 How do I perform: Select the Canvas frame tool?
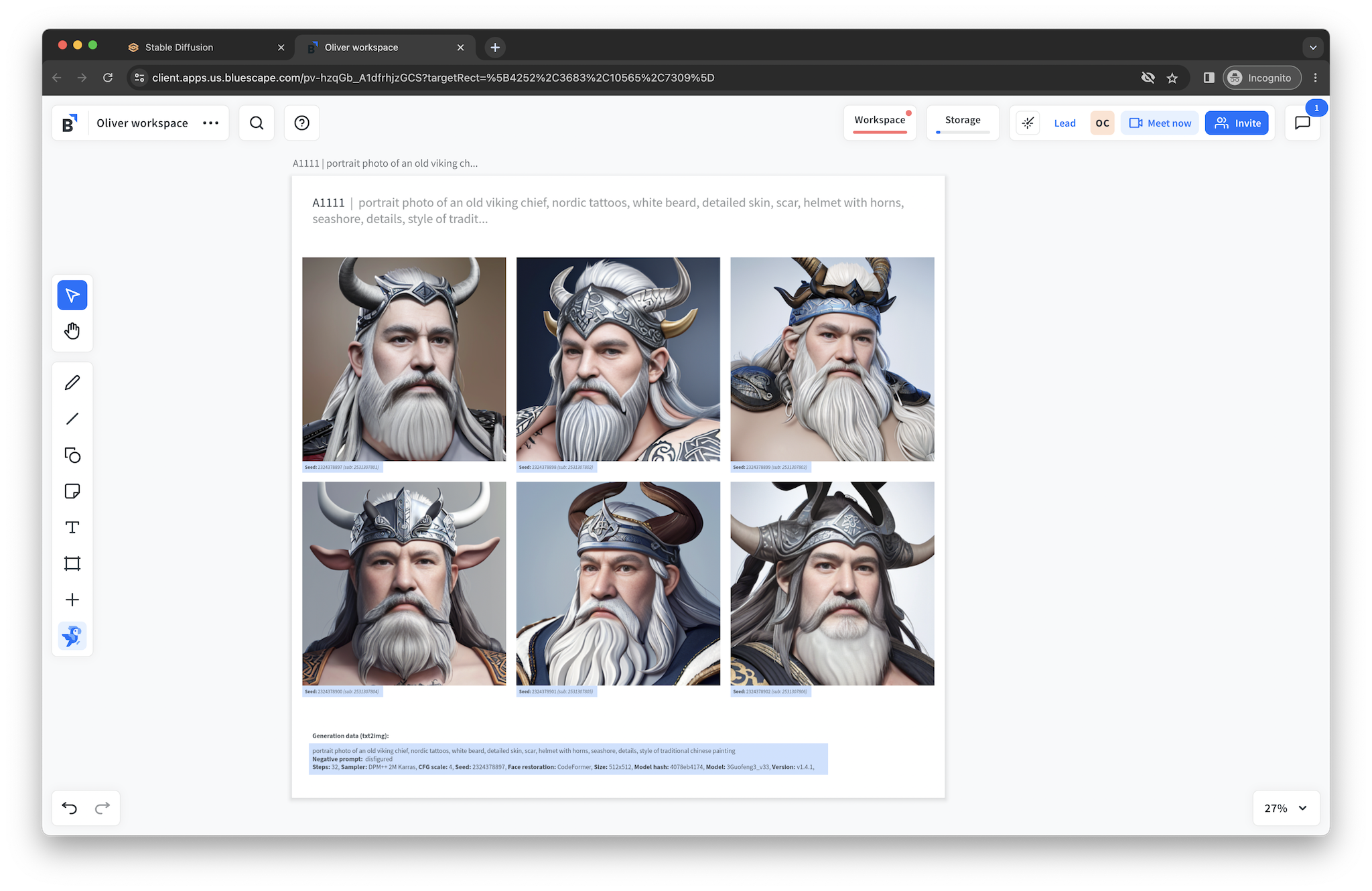click(x=72, y=563)
